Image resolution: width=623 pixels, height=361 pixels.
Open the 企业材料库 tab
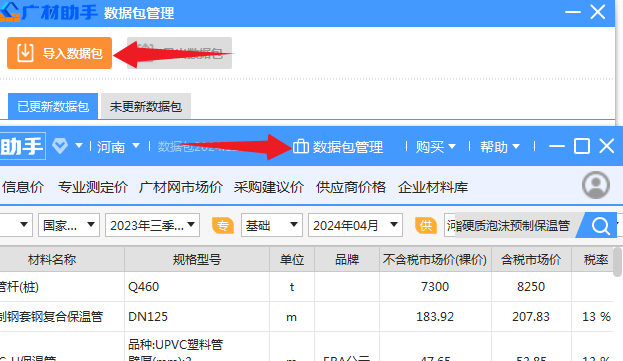(x=433, y=187)
